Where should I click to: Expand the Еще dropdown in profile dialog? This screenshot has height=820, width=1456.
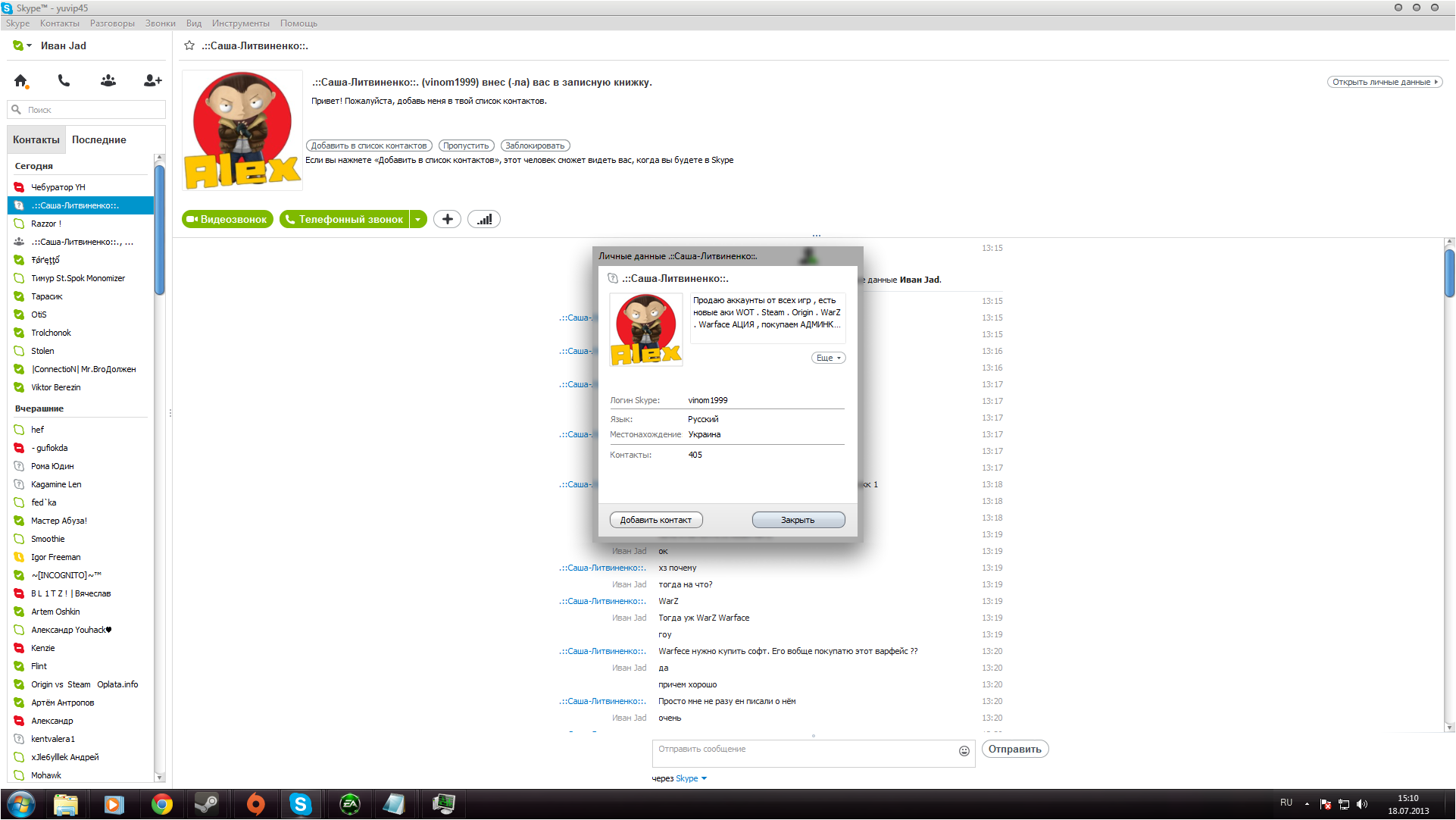coord(828,358)
